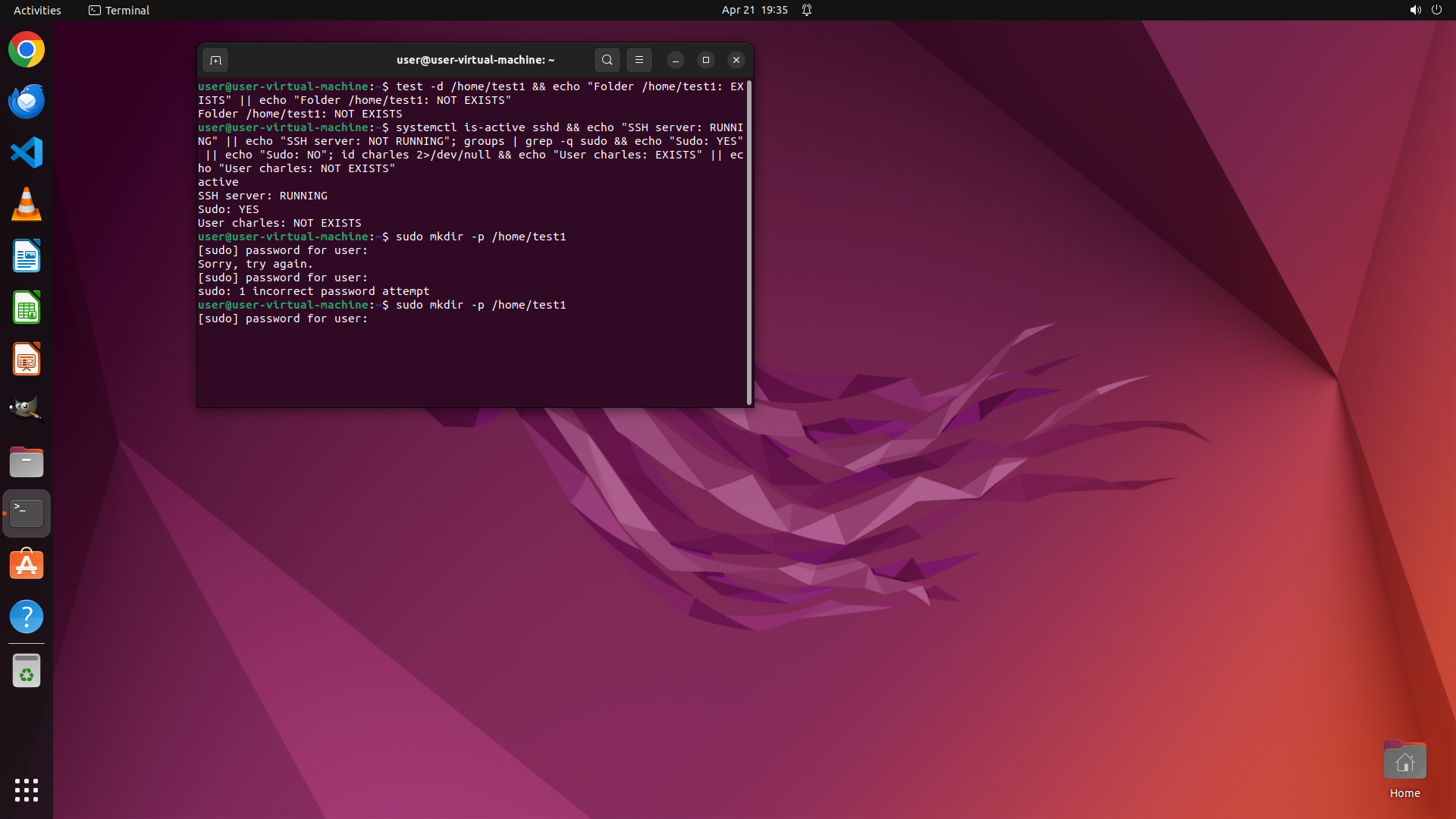This screenshot has height=819, width=1456.
Task: Open GIMP image editor
Action: 27,410
